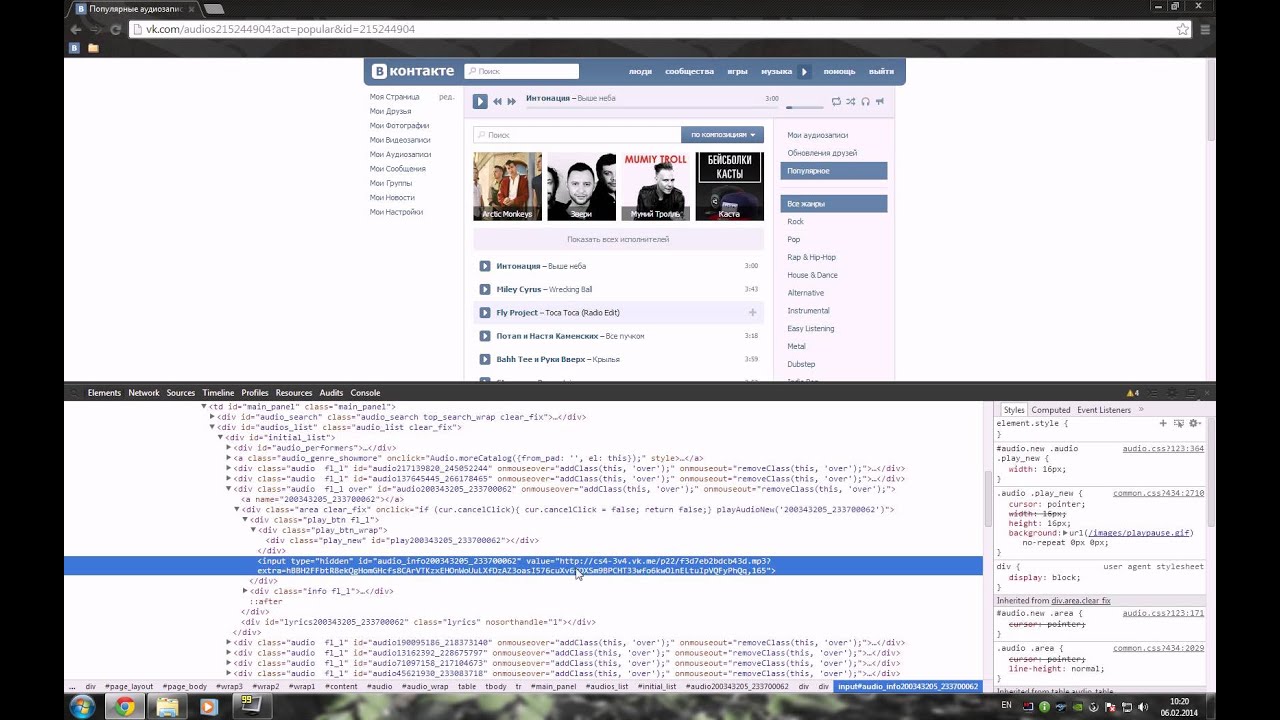Open the игры header link
The height and width of the screenshot is (720, 1280).
tap(738, 72)
